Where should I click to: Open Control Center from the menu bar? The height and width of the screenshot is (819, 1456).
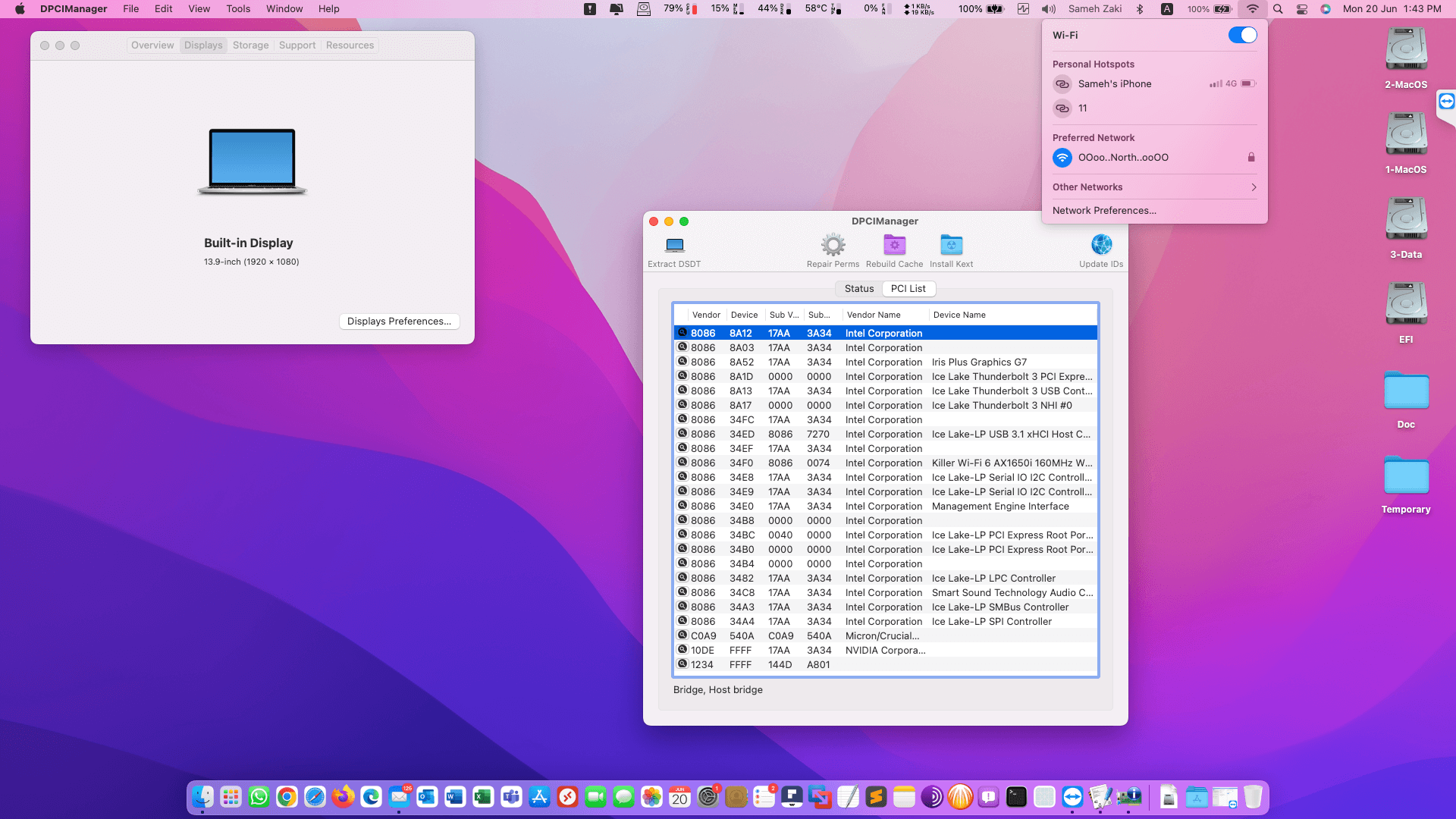(x=1302, y=9)
